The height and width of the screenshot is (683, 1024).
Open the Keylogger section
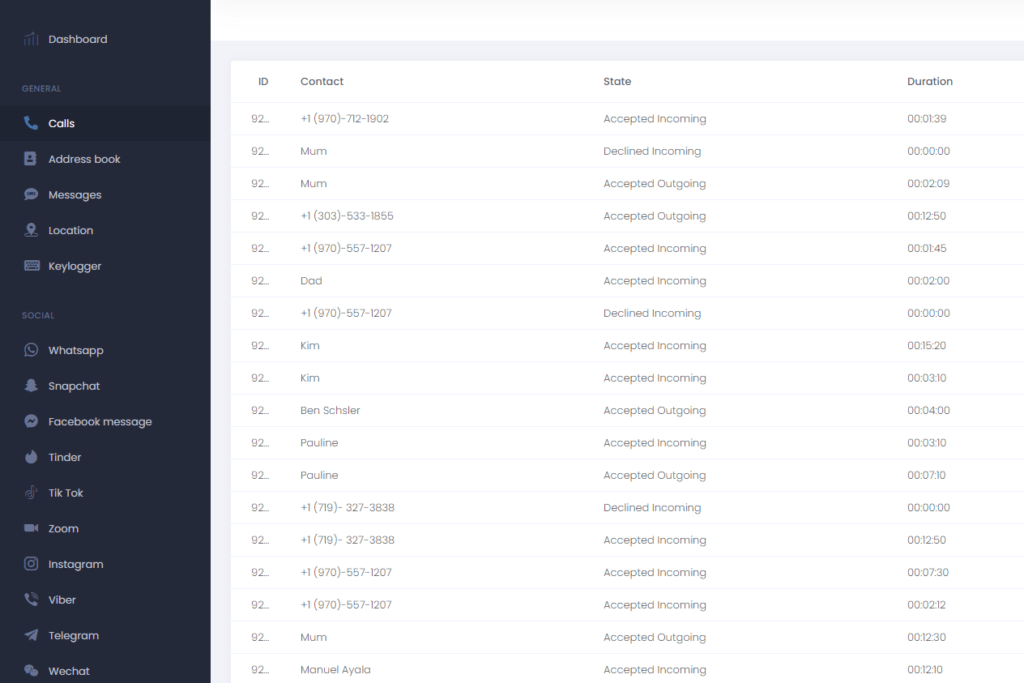coord(74,266)
